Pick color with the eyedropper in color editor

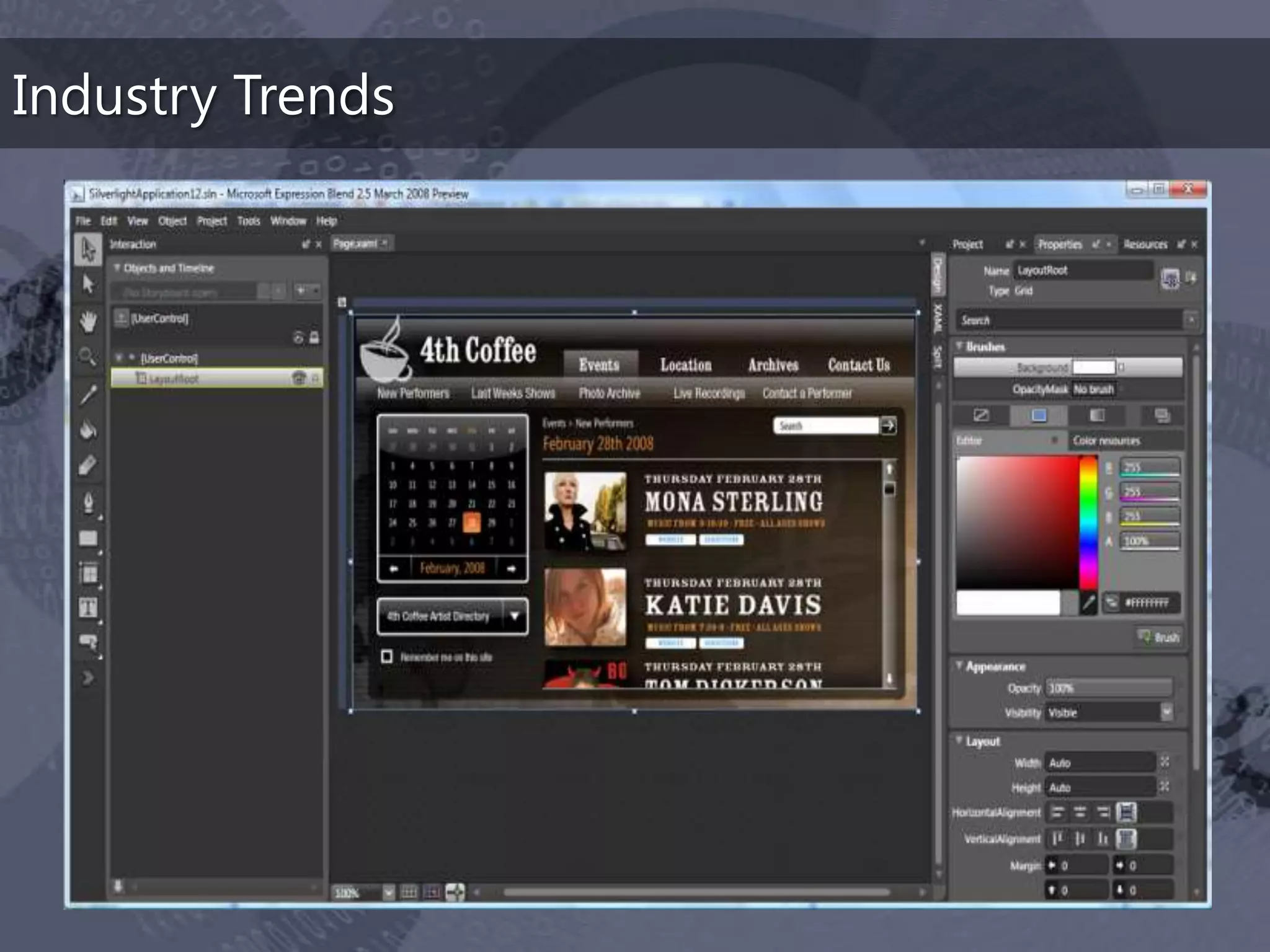pyautogui.click(x=1088, y=603)
